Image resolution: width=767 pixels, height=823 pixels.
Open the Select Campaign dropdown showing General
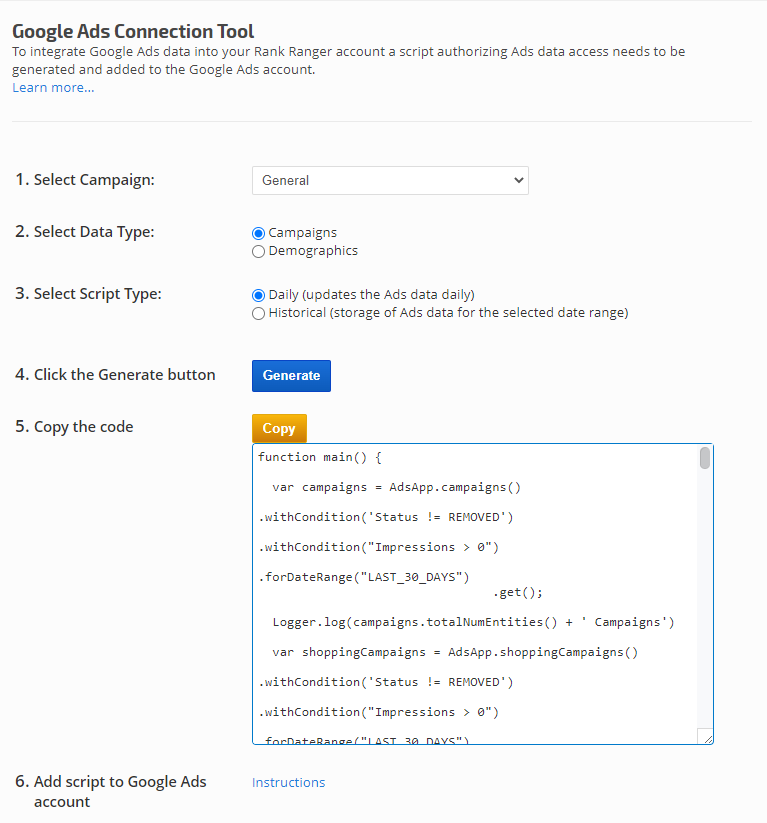pyautogui.click(x=389, y=181)
